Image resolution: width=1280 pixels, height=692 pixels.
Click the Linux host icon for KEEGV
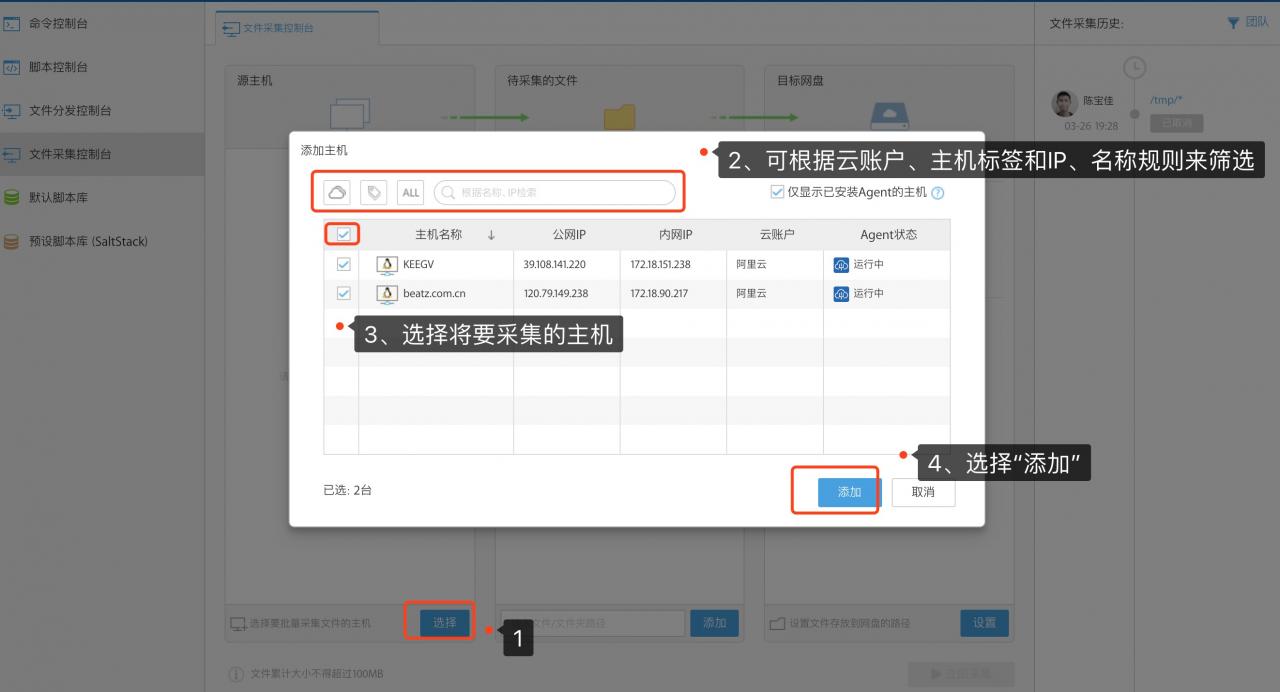click(387, 265)
